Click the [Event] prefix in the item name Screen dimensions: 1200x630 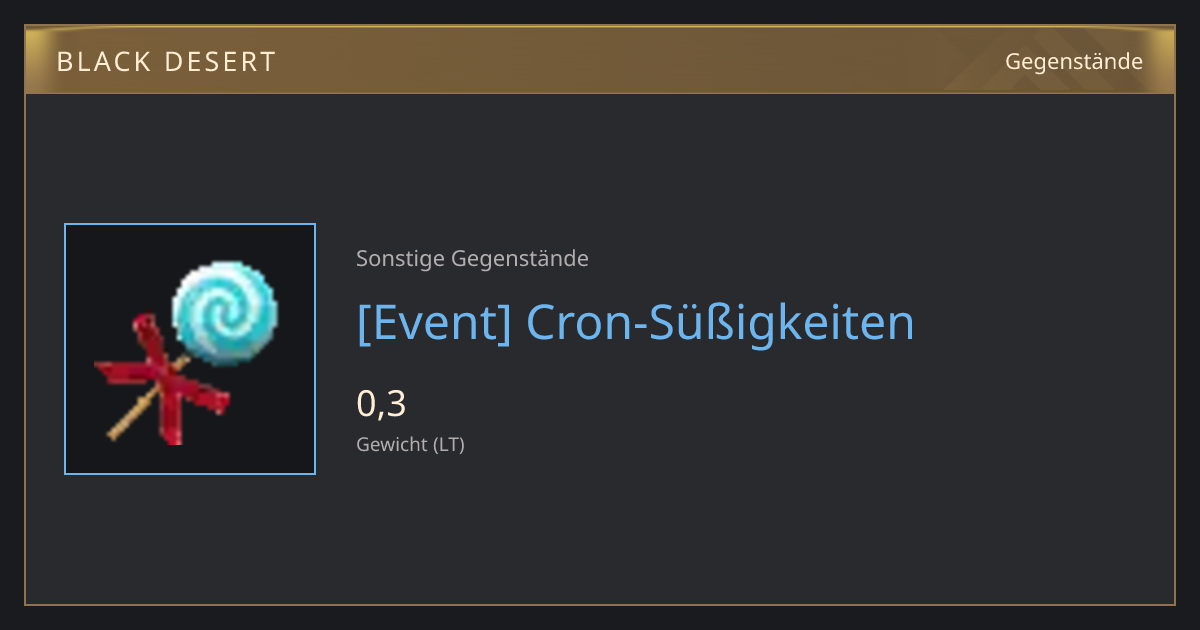tap(434, 323)
